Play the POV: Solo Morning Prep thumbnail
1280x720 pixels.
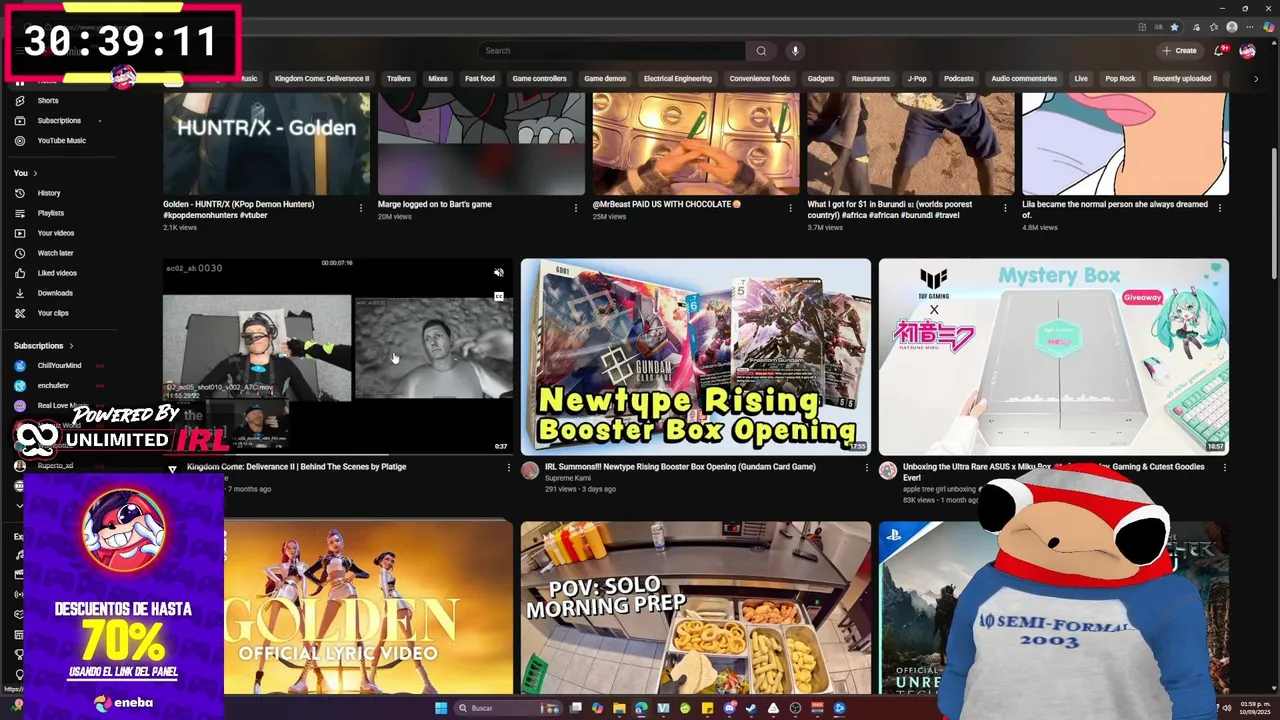pyautogui.click(x=695, y=608)
